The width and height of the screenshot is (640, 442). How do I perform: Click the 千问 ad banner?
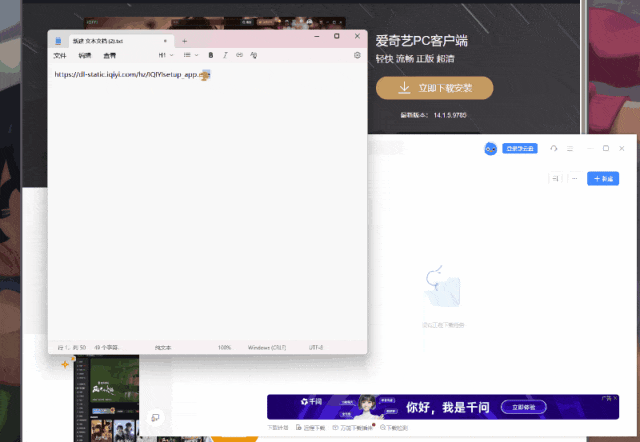[x=443, y=407]
